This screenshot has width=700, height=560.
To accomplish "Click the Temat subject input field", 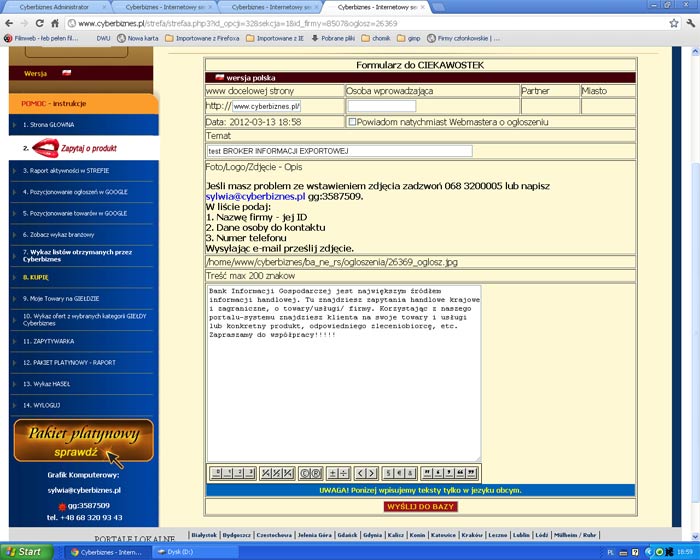I will (x=338, y=151).
